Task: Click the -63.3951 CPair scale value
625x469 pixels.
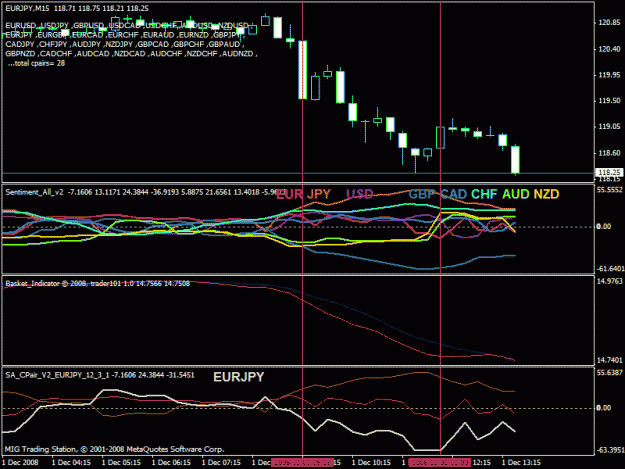Action: [610, 450]
